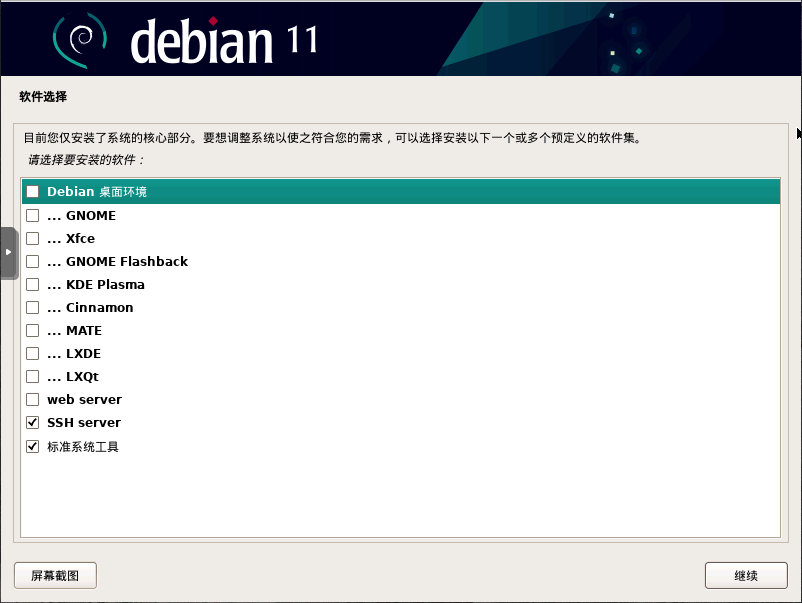Uncheck the SSH server checkbox

click(33, 422)
